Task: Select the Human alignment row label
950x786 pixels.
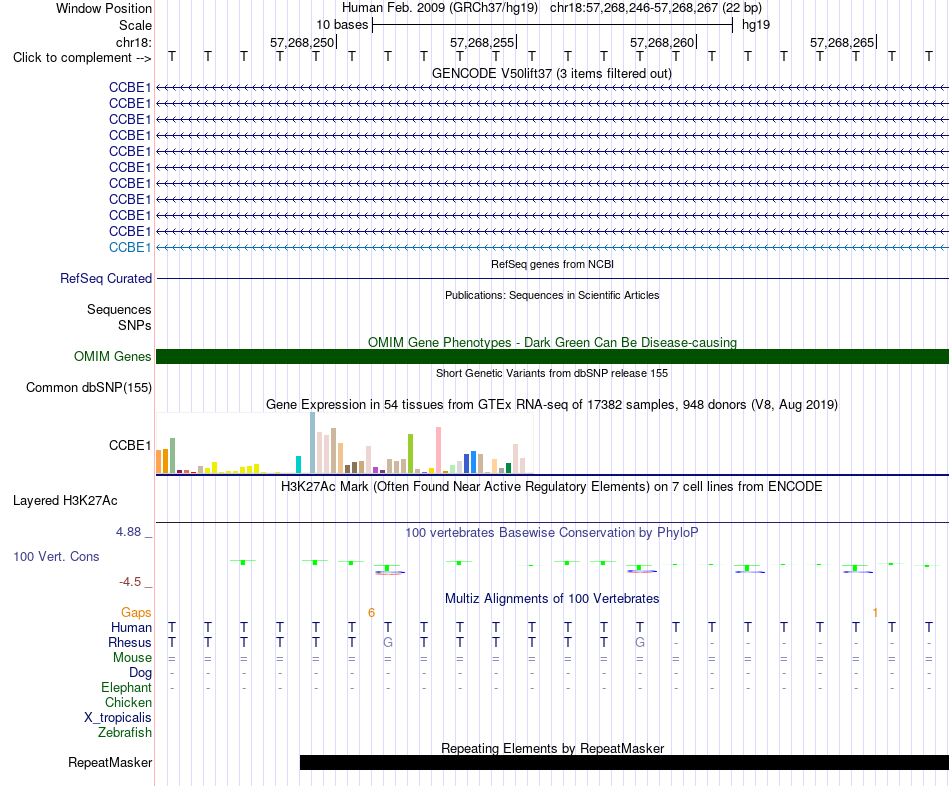Action: pos(131,627)
